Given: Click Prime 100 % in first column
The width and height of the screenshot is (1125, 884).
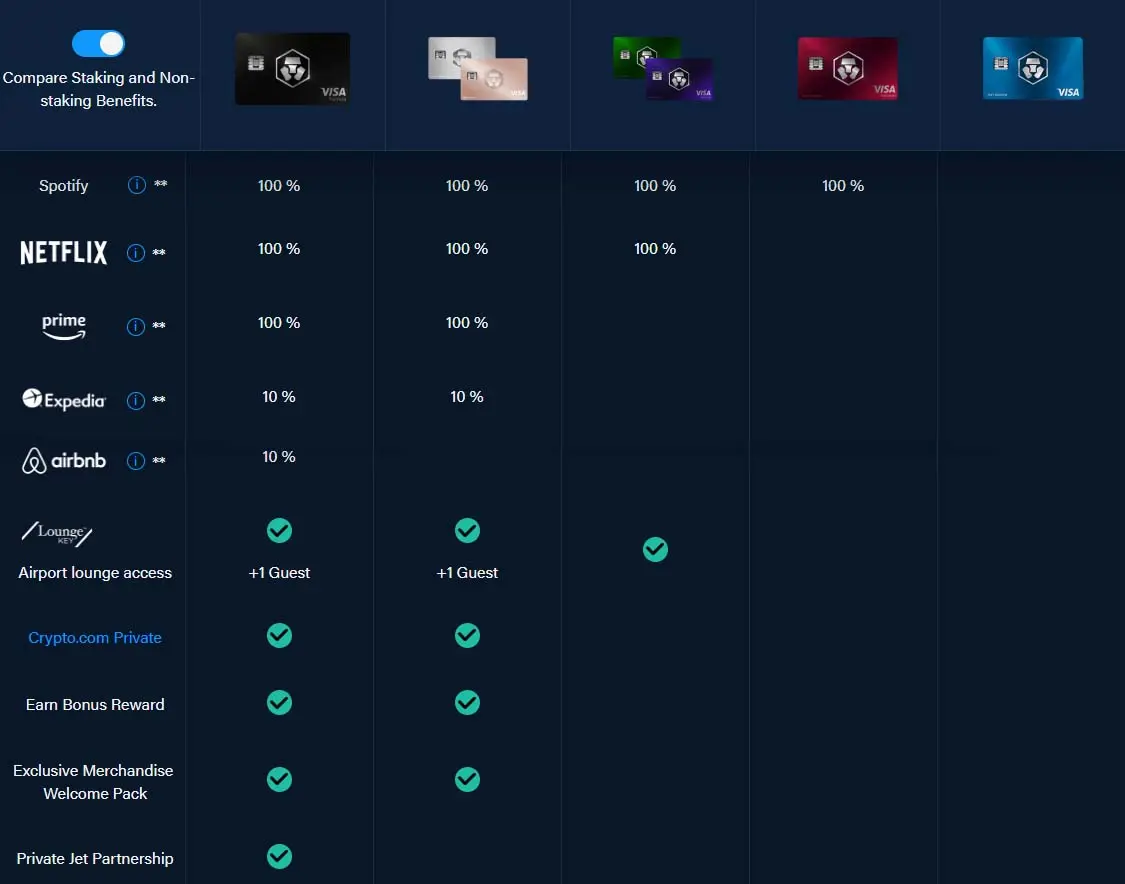Looking at the screenshot, I should [279, 323].
